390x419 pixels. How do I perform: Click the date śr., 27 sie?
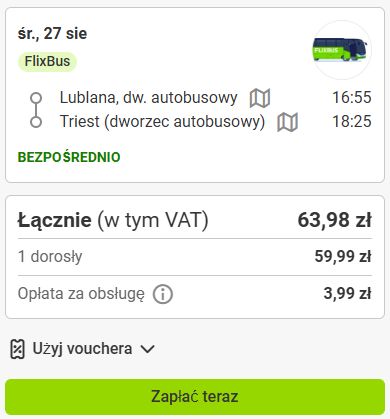pos(52,33)
